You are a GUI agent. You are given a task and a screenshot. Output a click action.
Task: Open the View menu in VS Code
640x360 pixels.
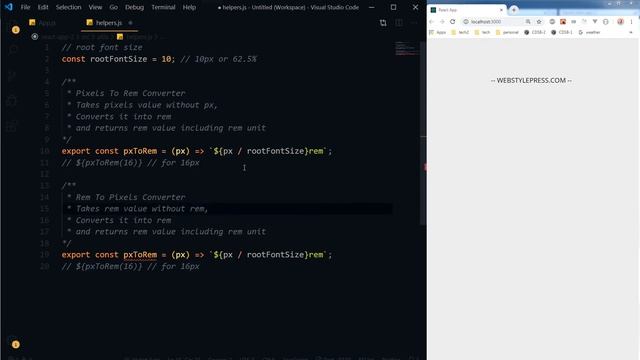(95, 7)
